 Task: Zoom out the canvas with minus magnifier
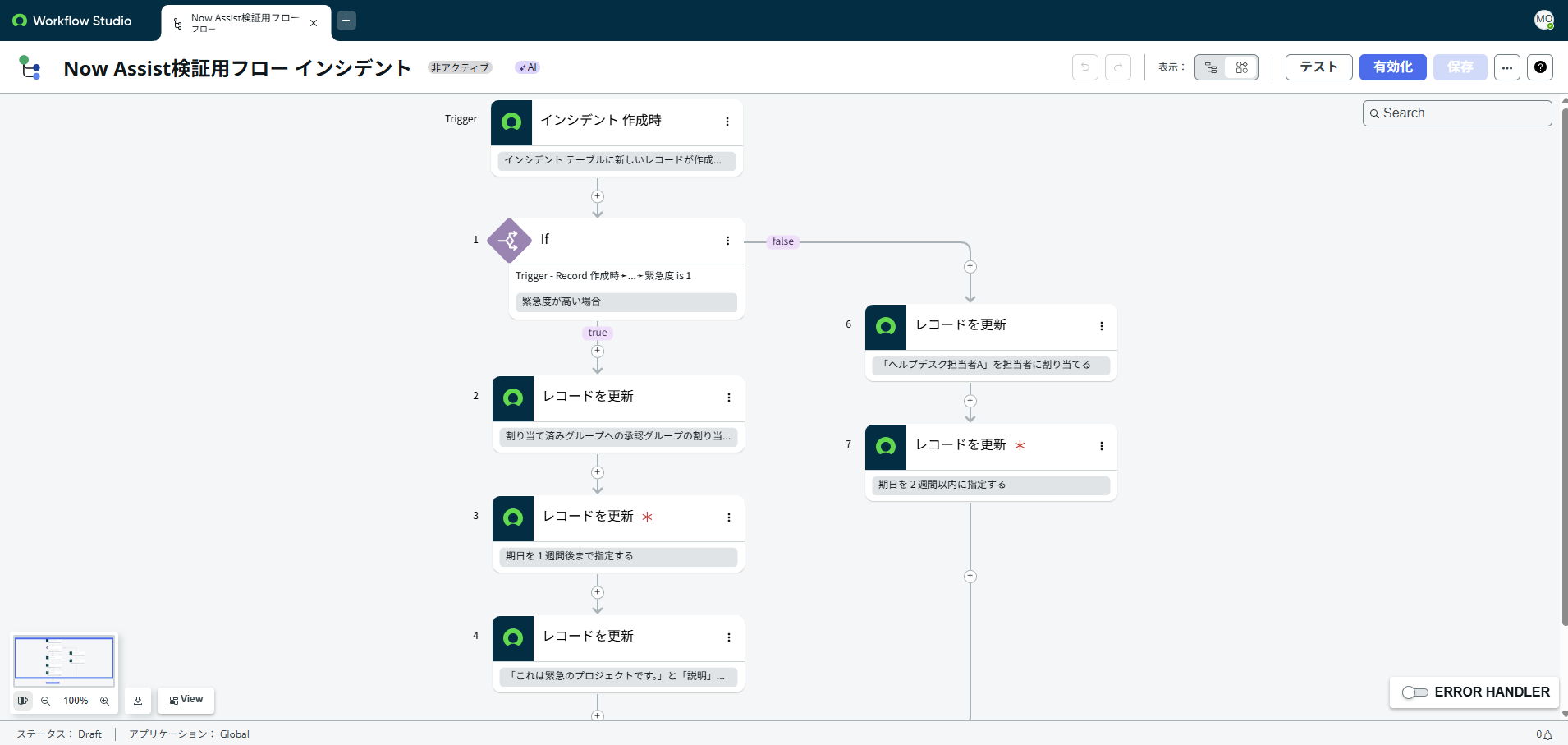click(x=46, y=701)
